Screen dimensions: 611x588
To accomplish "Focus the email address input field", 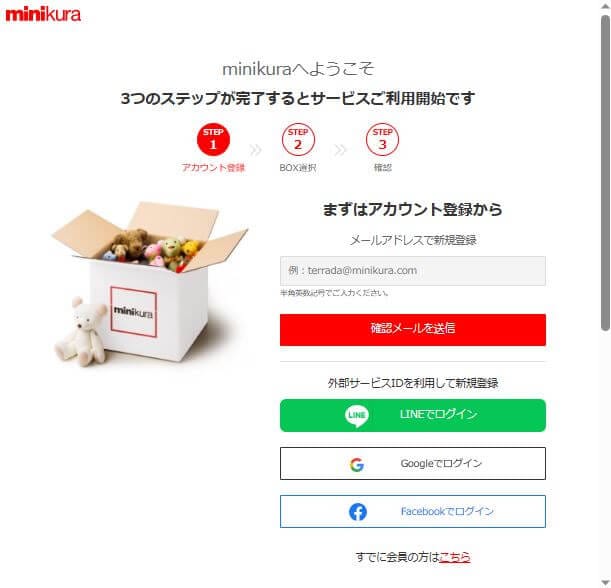I will [x=413, y=271].
